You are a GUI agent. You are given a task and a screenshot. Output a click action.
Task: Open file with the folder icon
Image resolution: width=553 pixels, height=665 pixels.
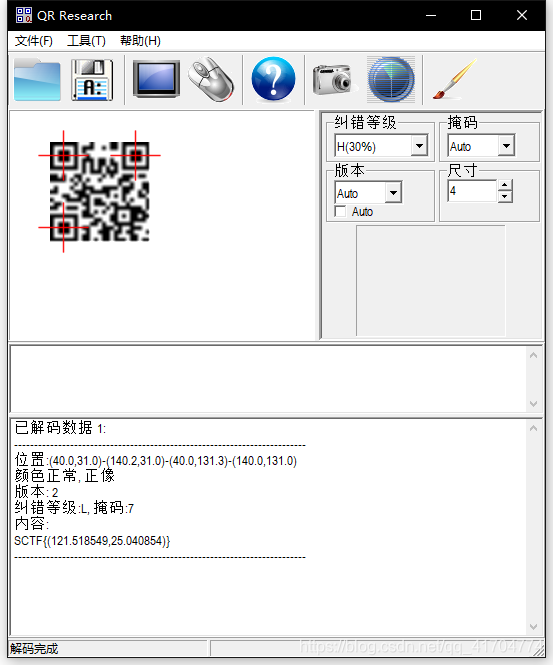coord(37,80)
